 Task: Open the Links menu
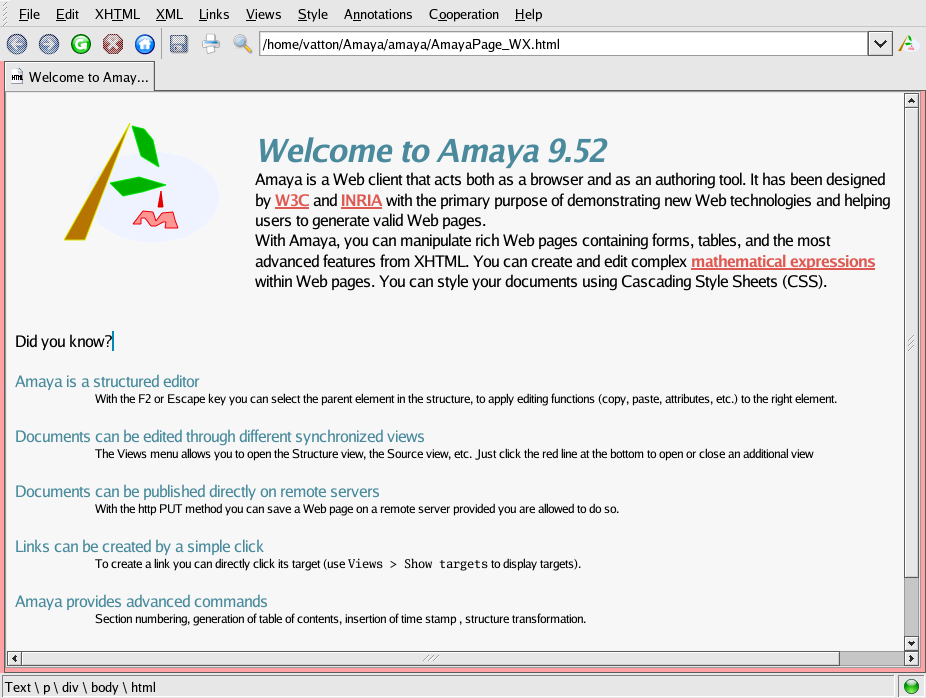tap(214, 14)
